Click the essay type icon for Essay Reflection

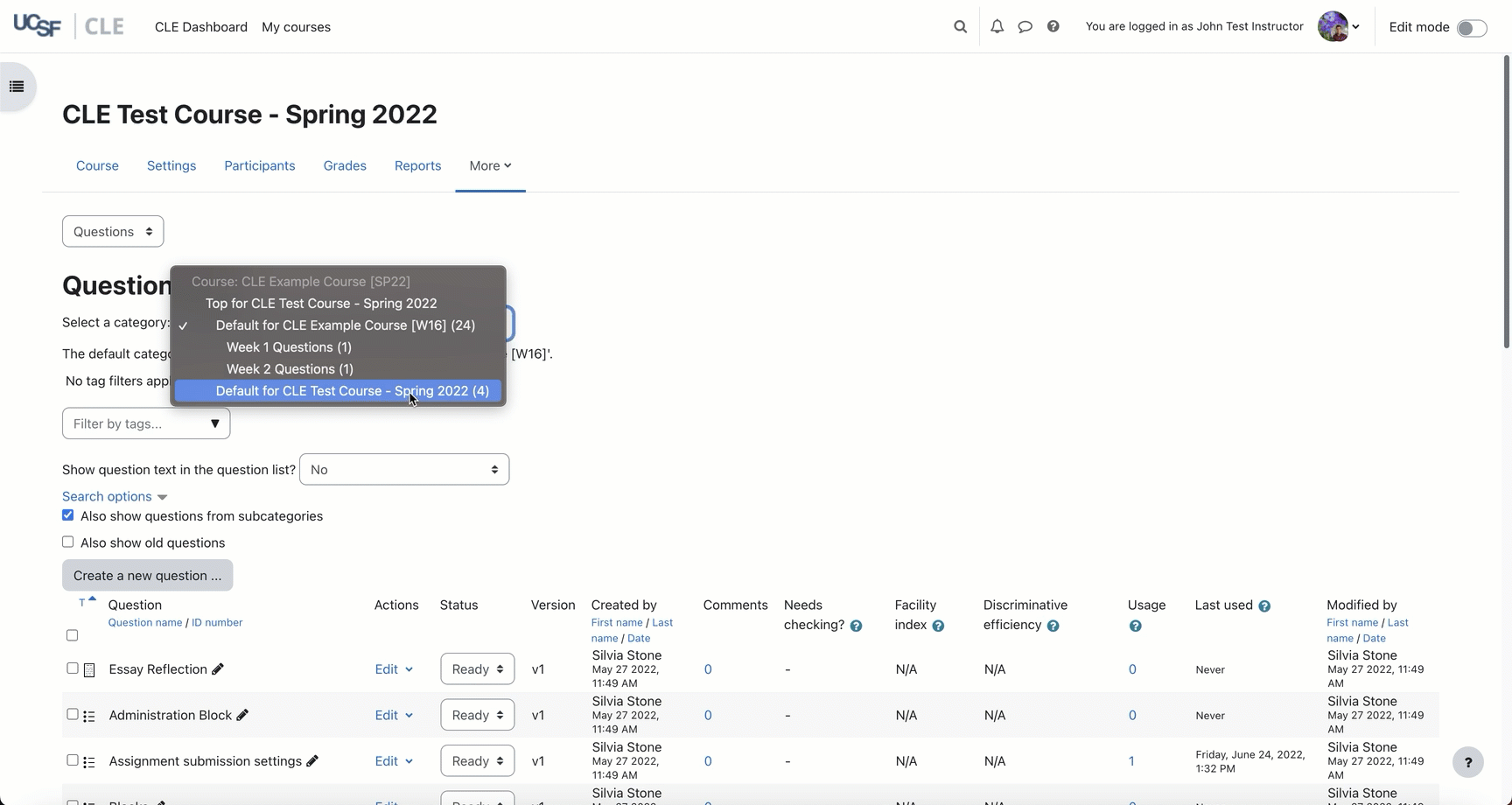point(89,670)
